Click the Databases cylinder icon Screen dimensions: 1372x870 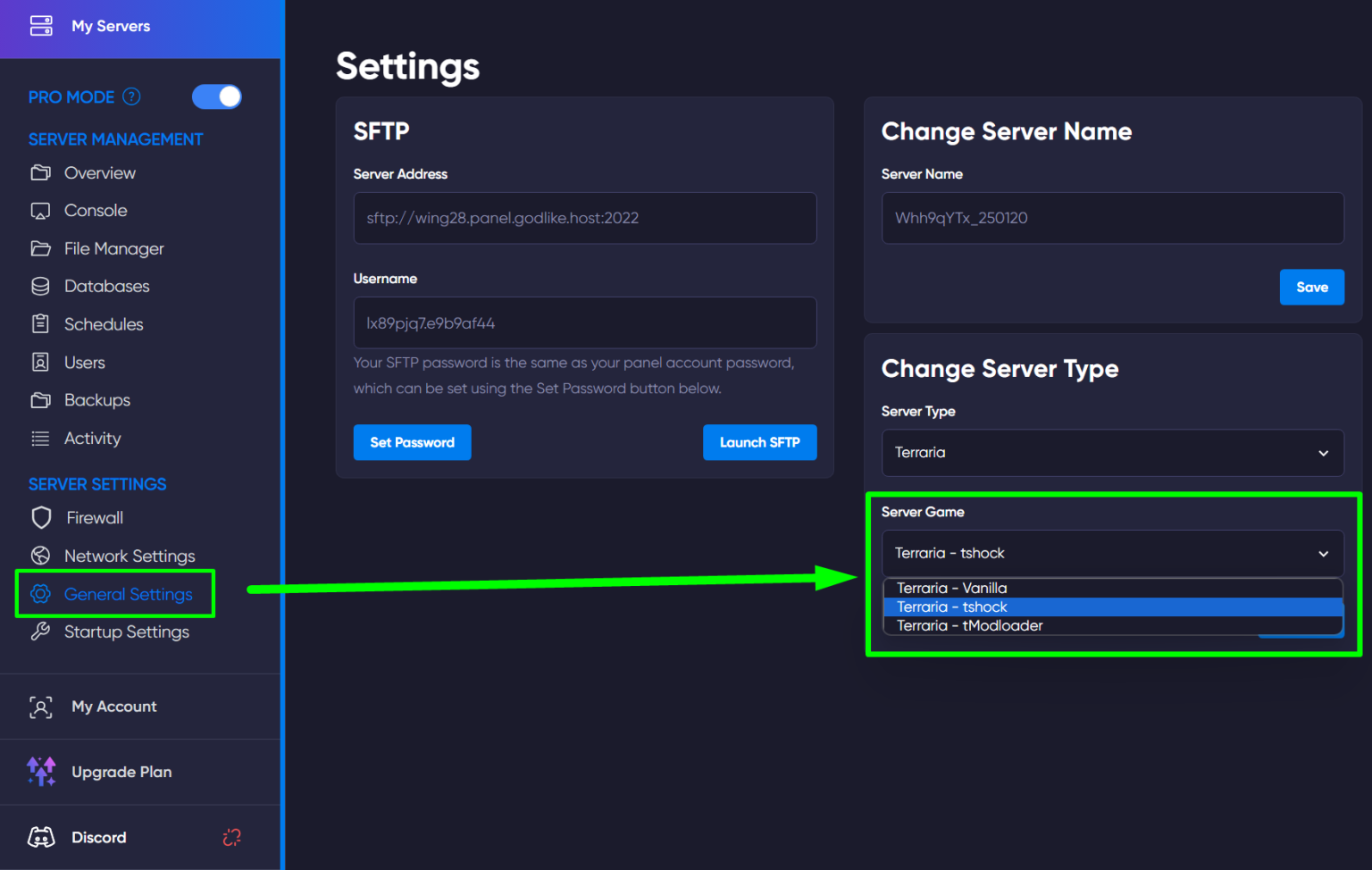(x=41, y=286)
